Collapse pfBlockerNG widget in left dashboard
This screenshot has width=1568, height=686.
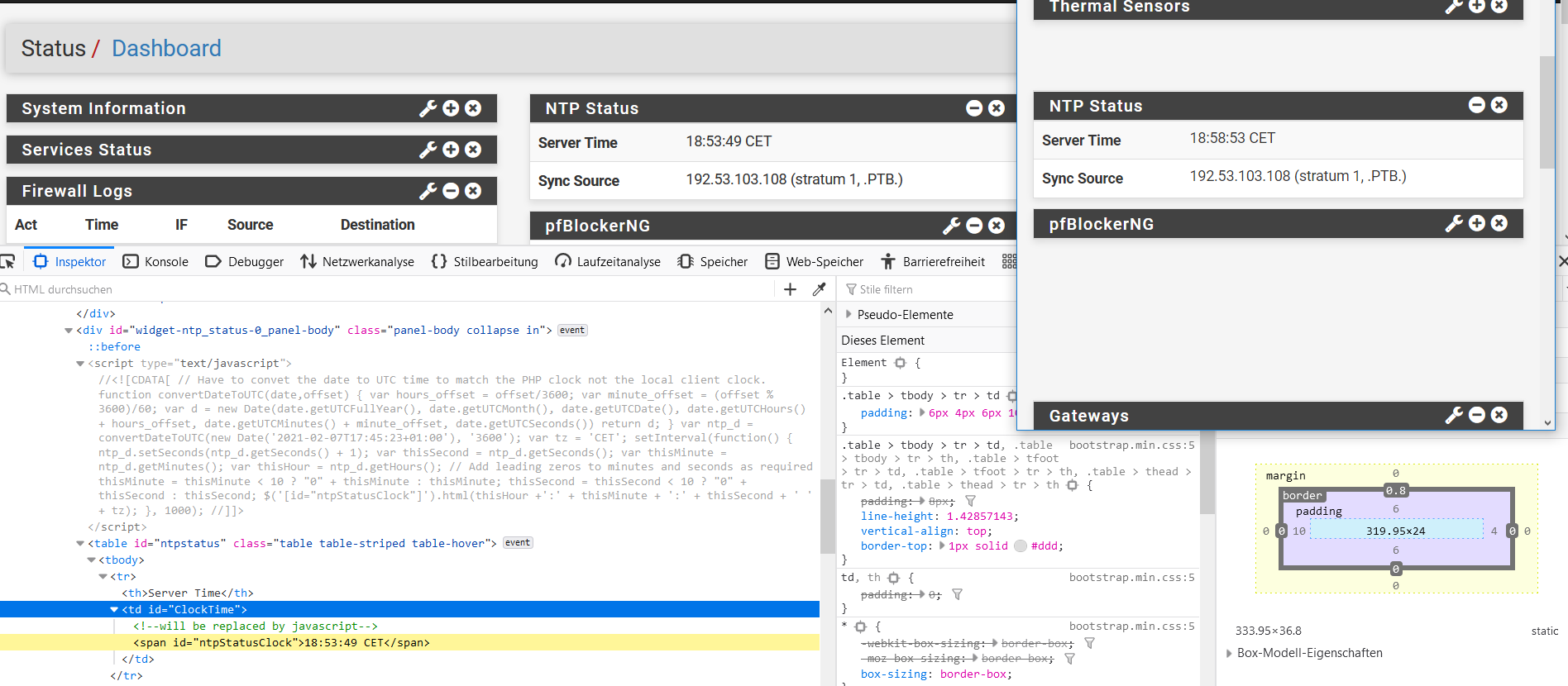[974, 226]
